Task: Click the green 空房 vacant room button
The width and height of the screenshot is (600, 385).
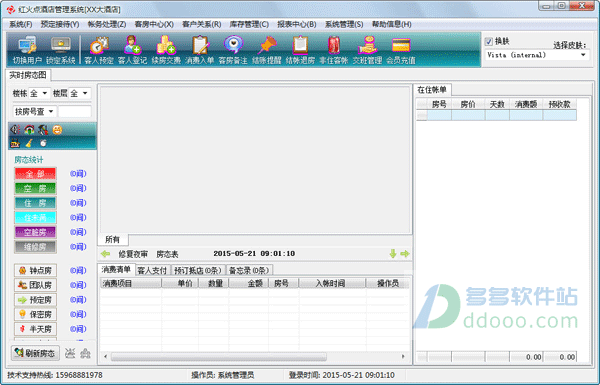Action: (35, 188)
